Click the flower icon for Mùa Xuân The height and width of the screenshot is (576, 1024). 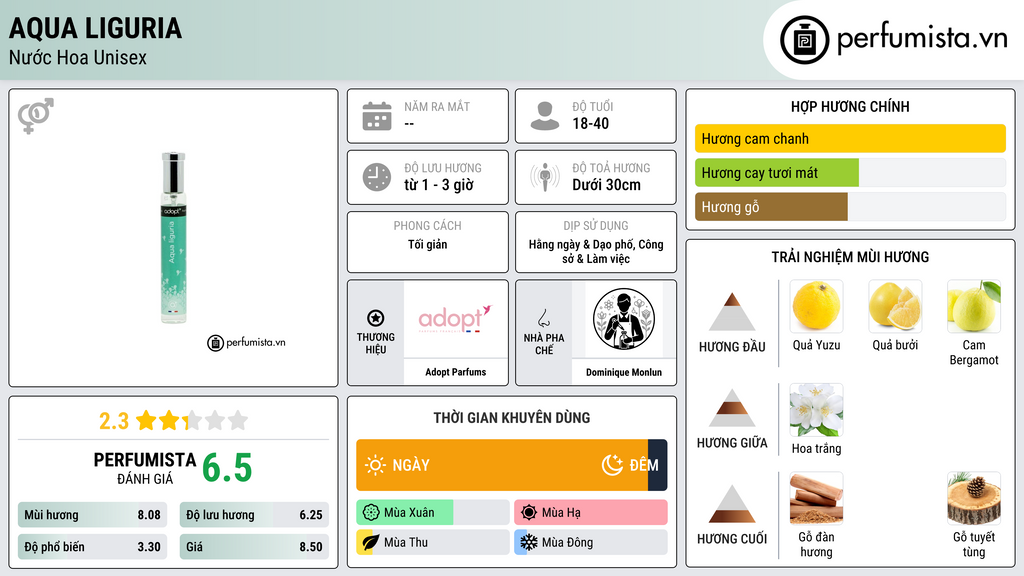[x=371, y=513]
